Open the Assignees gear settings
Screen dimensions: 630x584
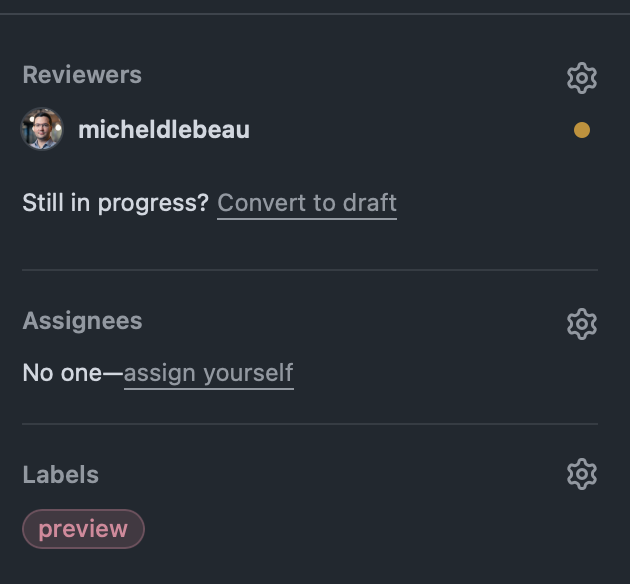[581, 323]
